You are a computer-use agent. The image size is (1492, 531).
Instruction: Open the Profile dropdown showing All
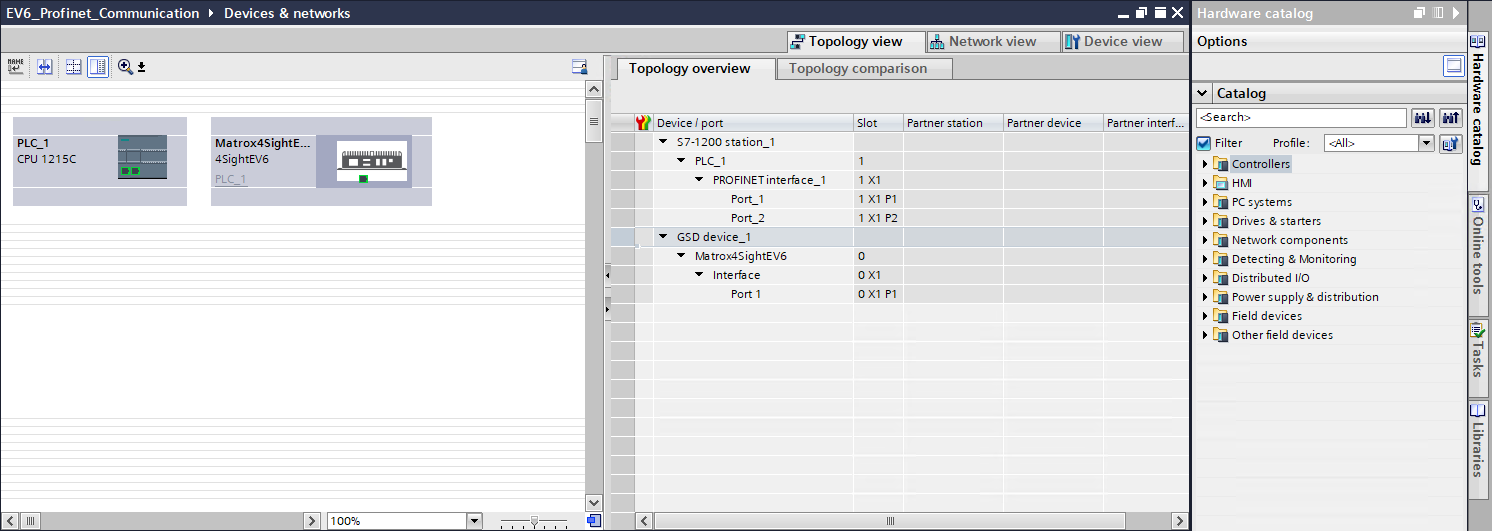pos(1426,143)
